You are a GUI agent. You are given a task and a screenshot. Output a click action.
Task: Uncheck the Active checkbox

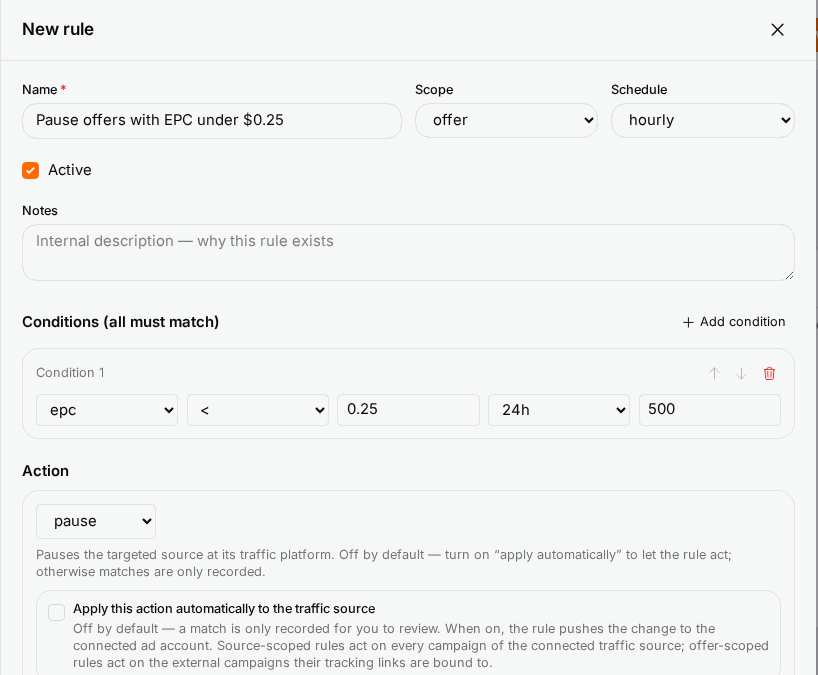(x=30, y=170)
